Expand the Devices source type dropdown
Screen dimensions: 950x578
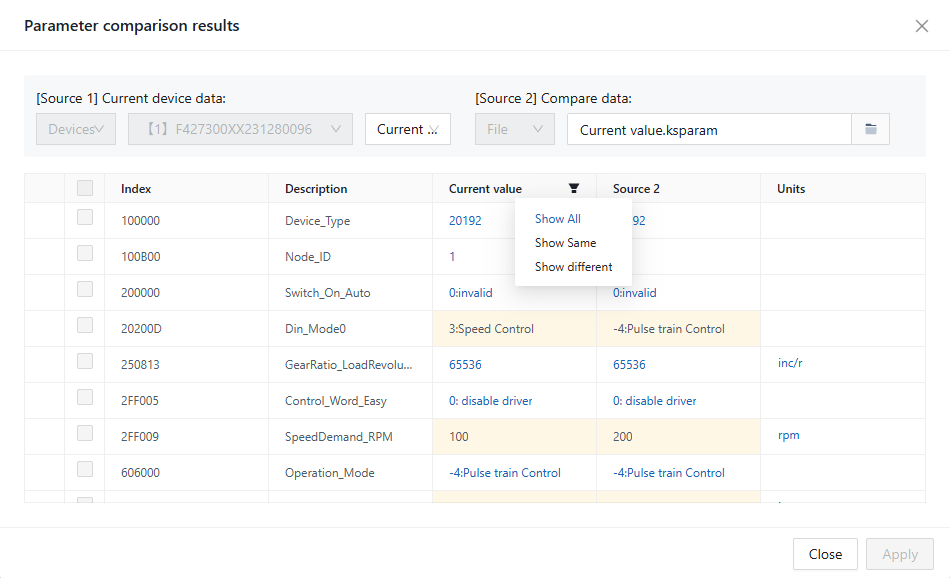coord(76,129)
